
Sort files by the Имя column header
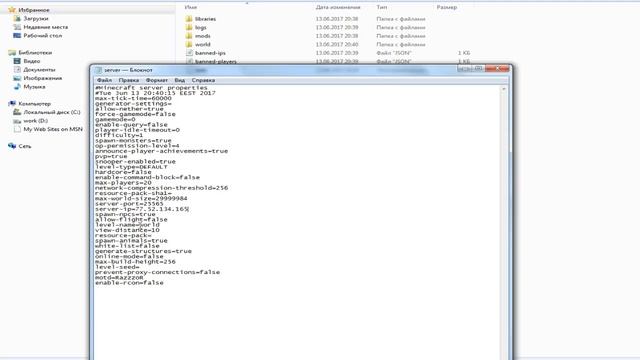pos(191,7)
